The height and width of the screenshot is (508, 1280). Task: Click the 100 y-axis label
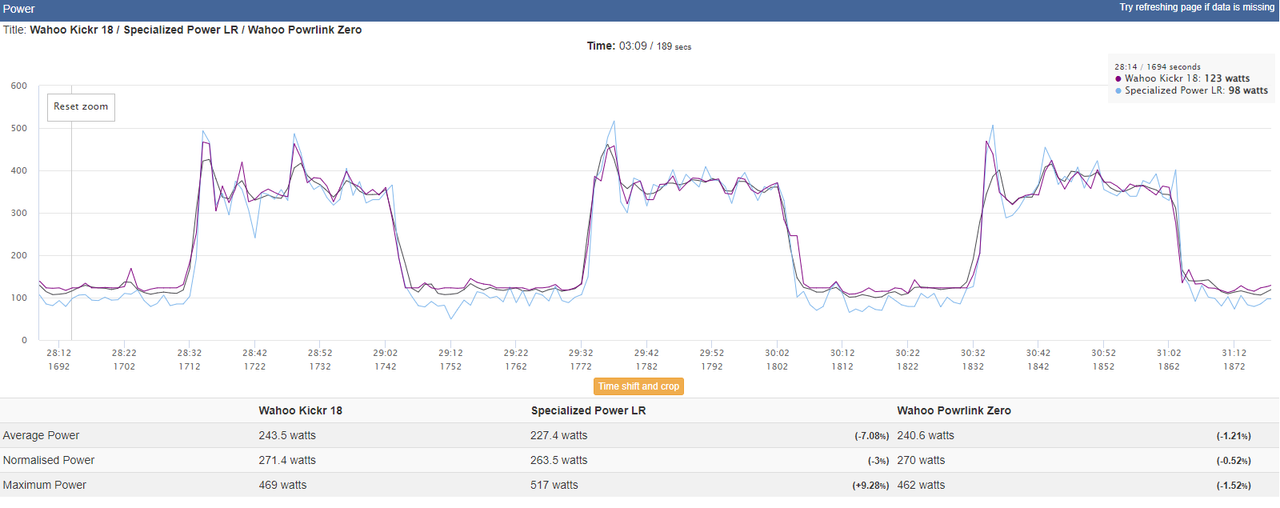tap(18, 298)
